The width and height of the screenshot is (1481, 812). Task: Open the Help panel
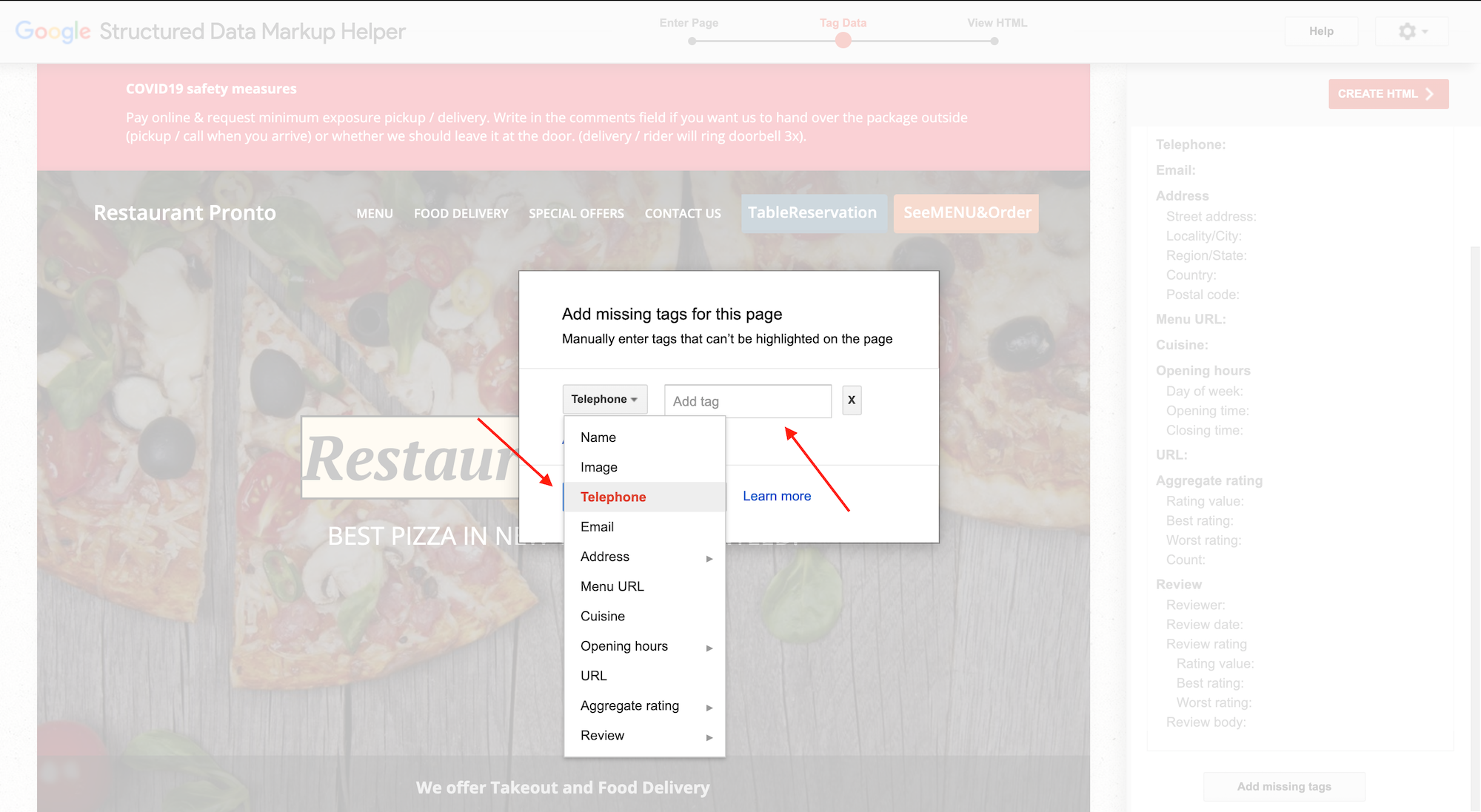[x=1321, y=31]
